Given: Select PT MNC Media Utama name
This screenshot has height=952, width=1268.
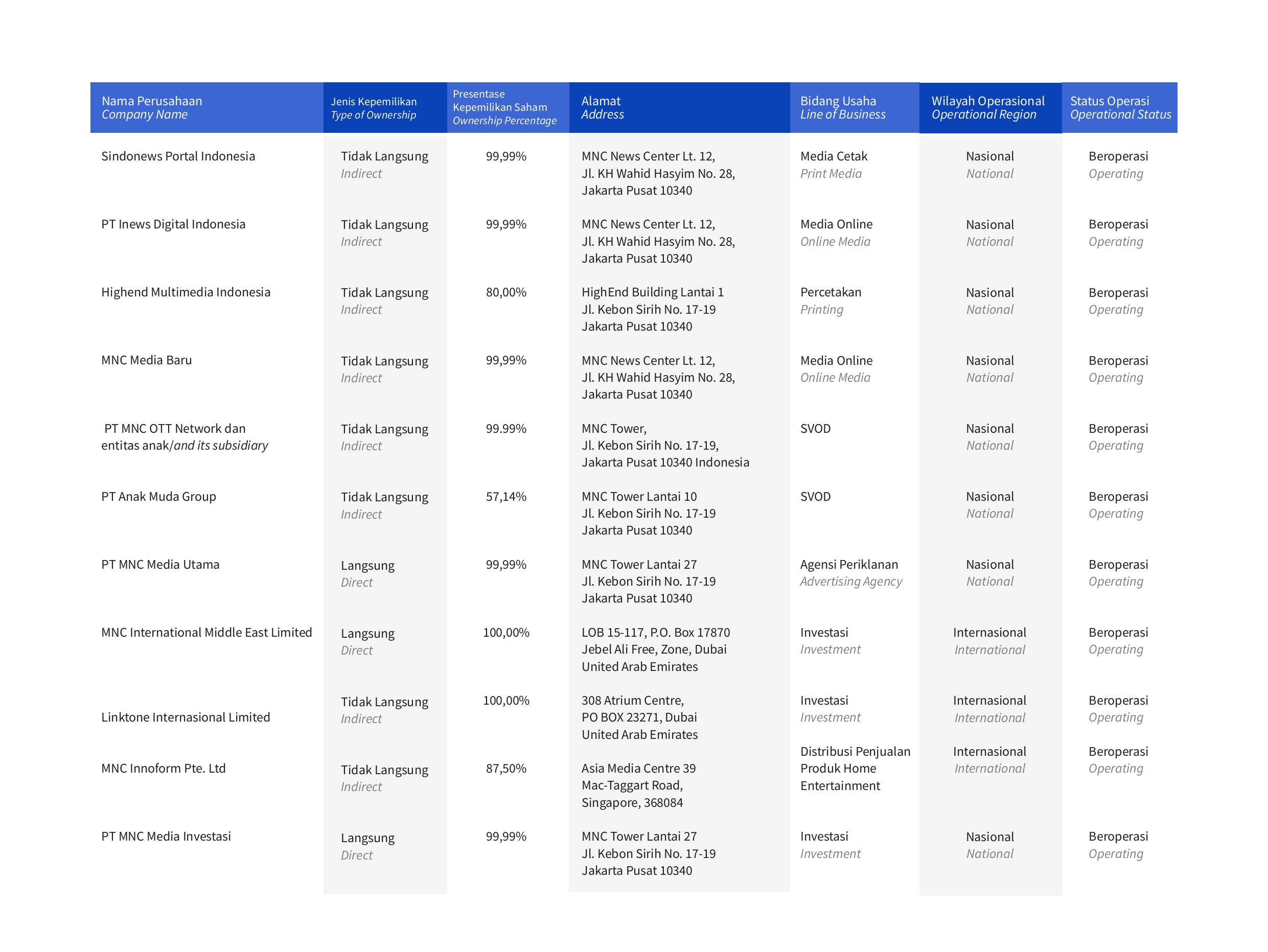Looking at the screenshot, I should pos(160,565).
